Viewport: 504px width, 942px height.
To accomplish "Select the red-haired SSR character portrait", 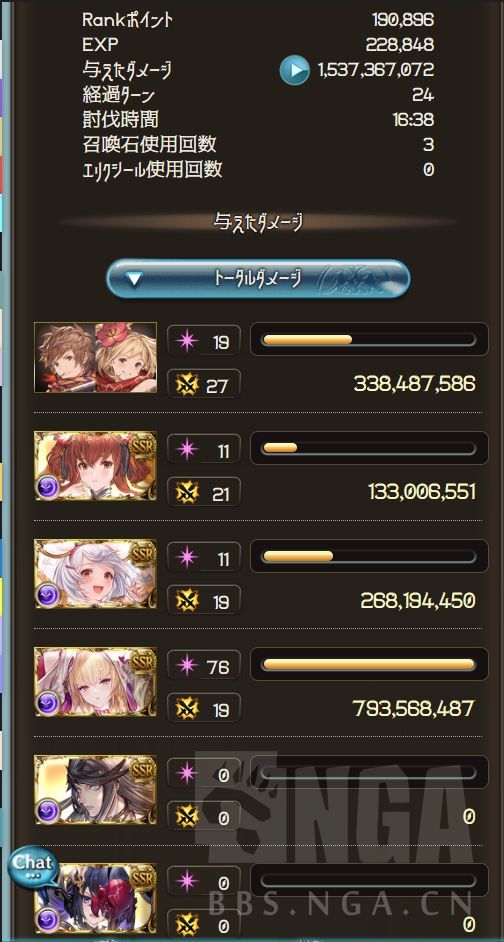I will (96, 466).
